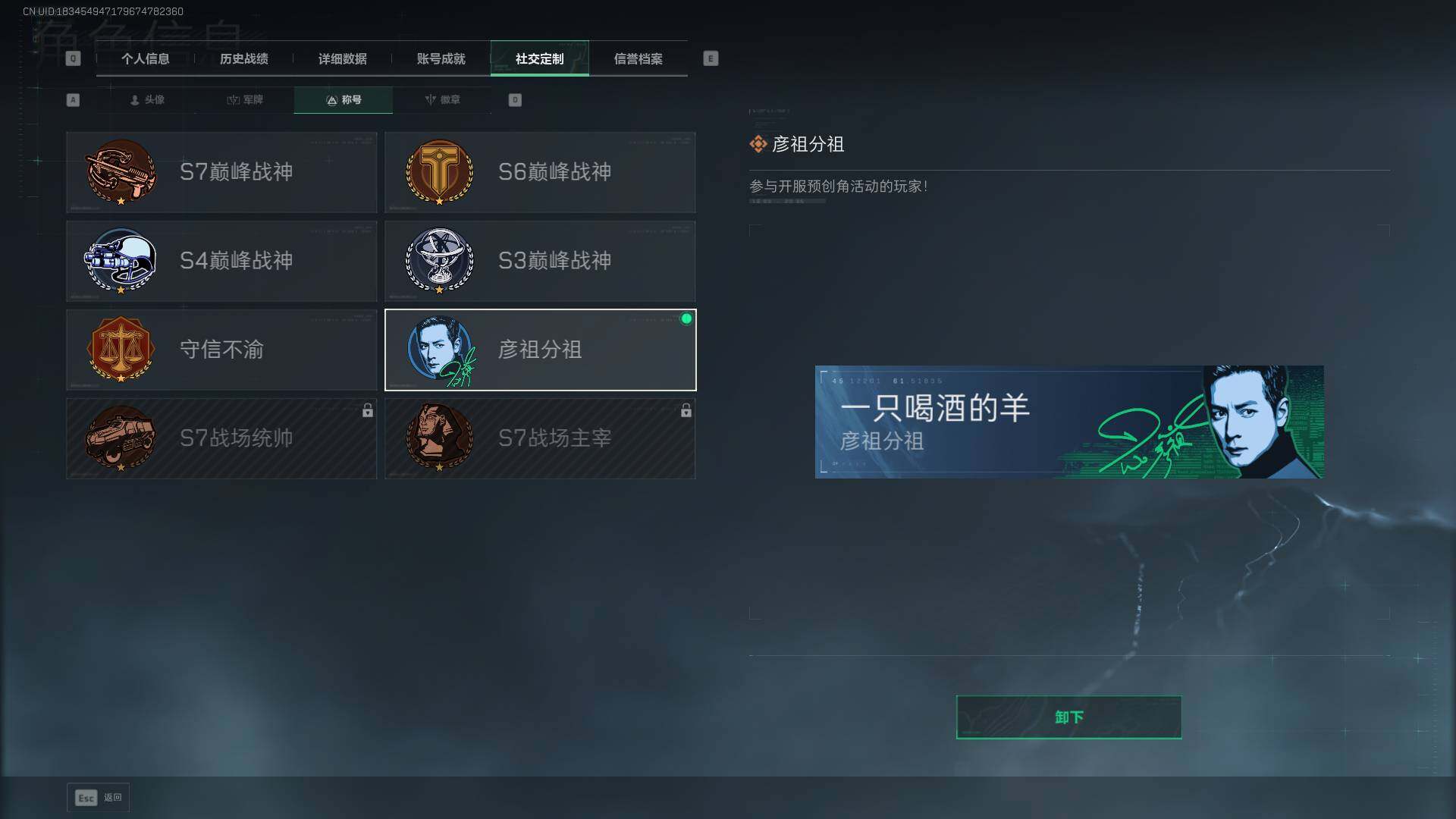The height and width of the screenshot is (819, 1456).
Task: Toggle the green equipped indicator on 彦祖分祖
Action: pyautogui.click(x=686, y=319)
